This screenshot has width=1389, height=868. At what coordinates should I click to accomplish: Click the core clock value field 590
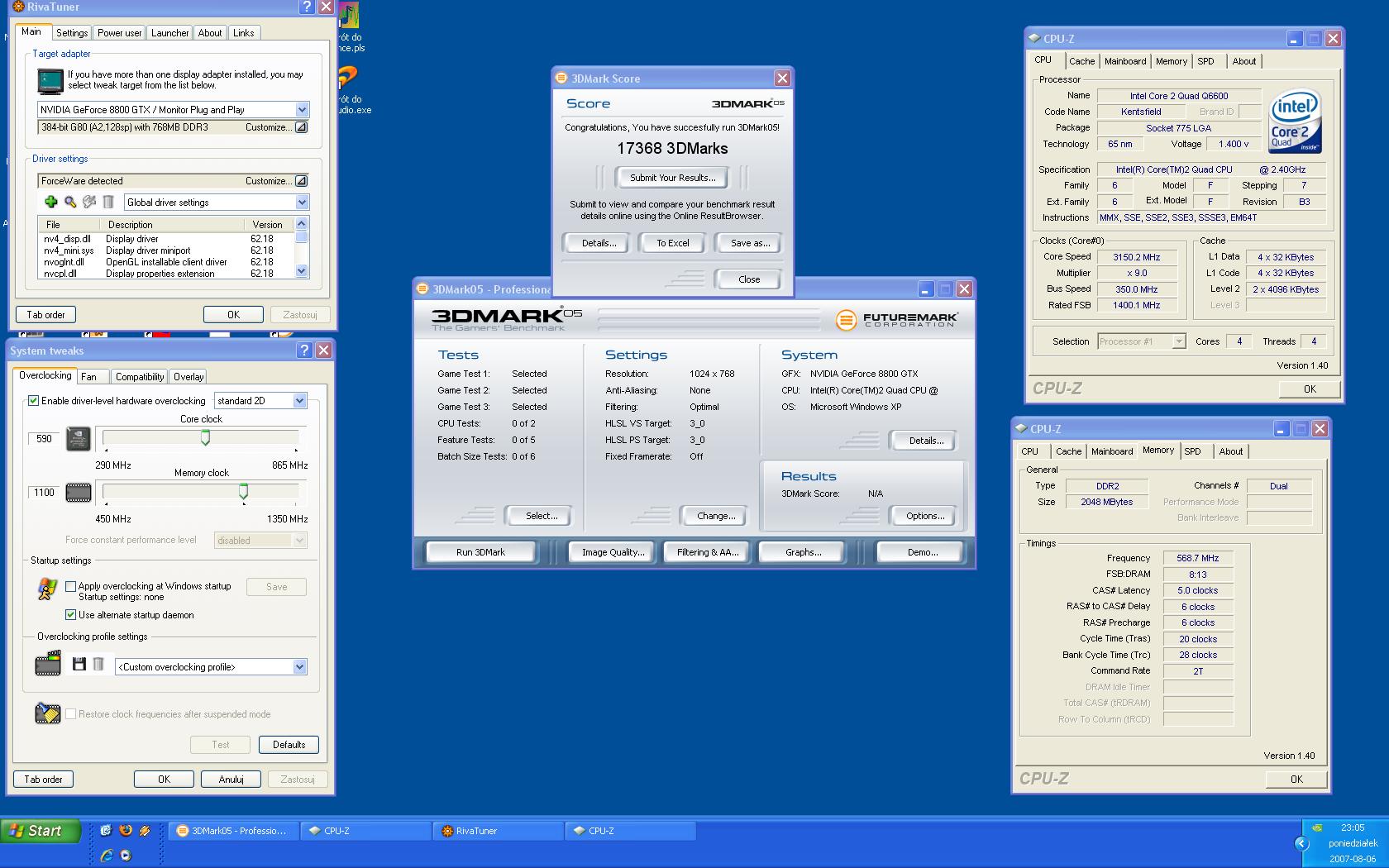(45, 439)
